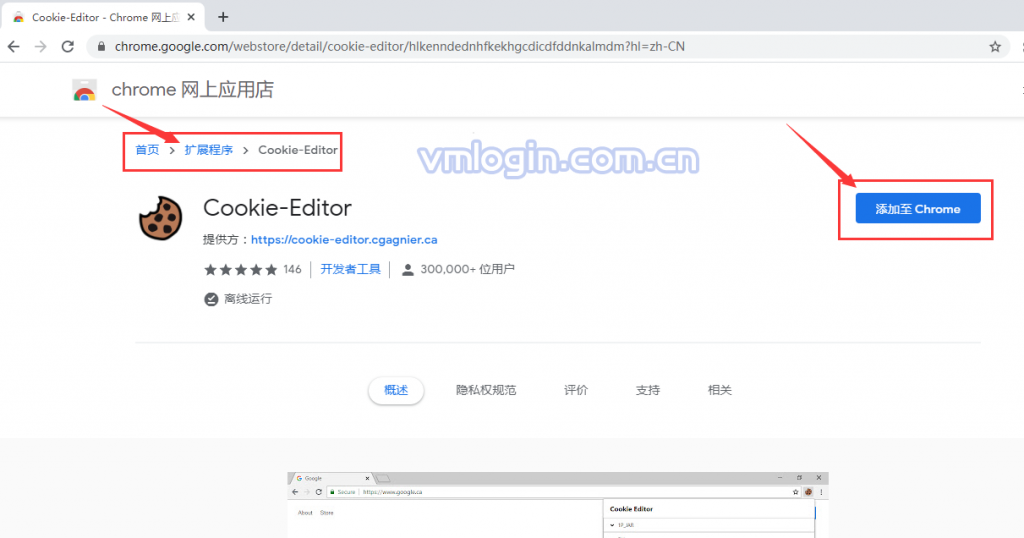Switch to the 支持 tab
Image resolution: width=1024 pixels, height=538 pixels.
(648, 390)
